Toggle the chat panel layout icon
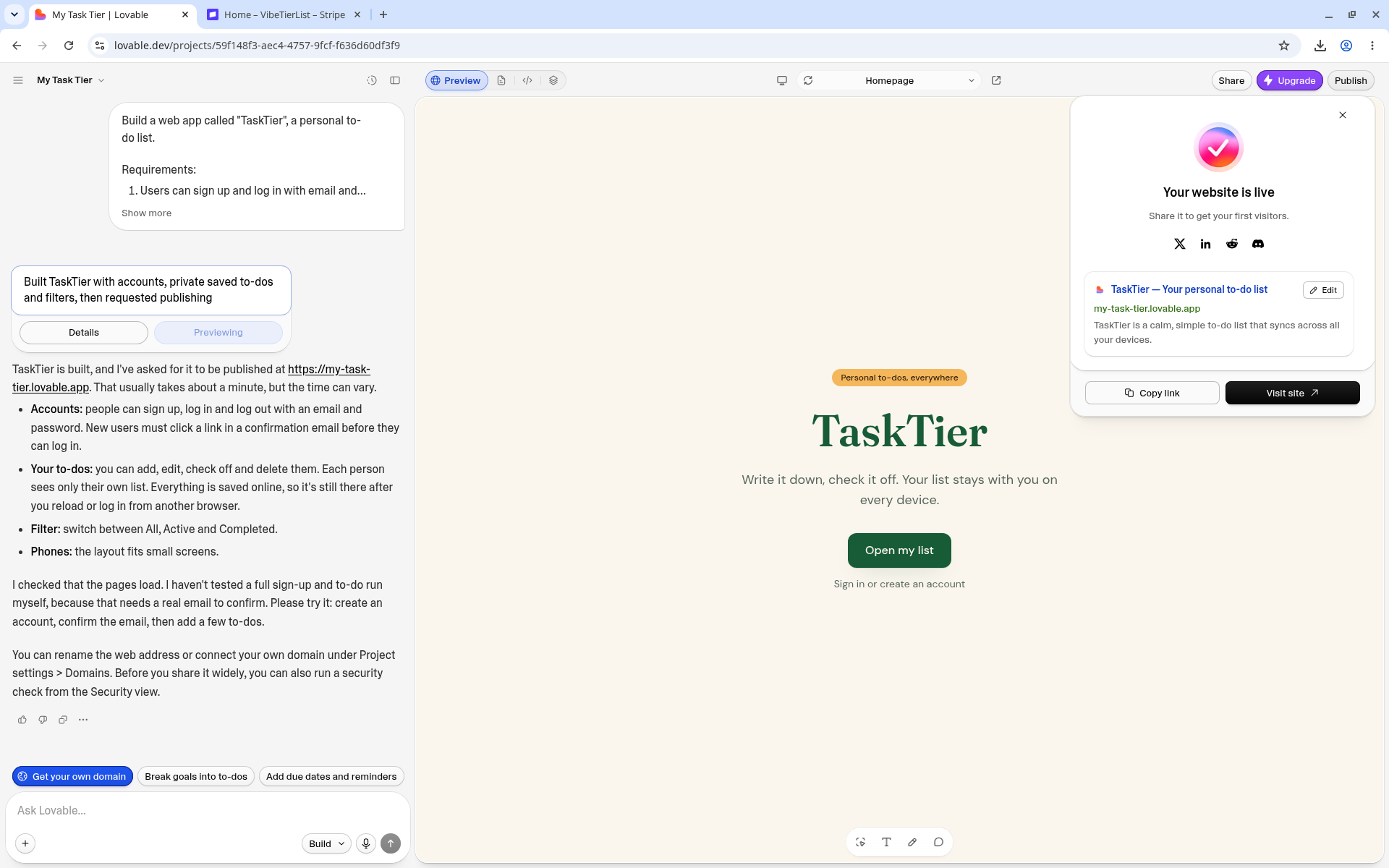 pos(395,80)
